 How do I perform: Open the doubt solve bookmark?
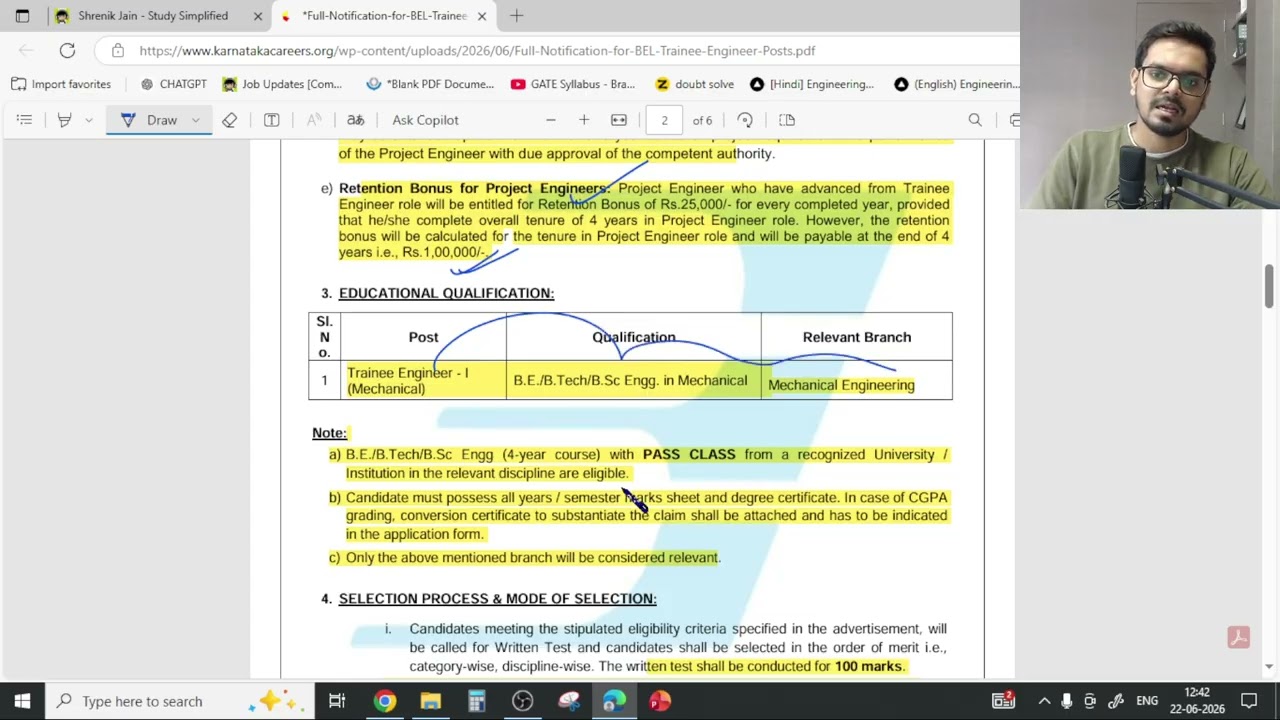695,84
